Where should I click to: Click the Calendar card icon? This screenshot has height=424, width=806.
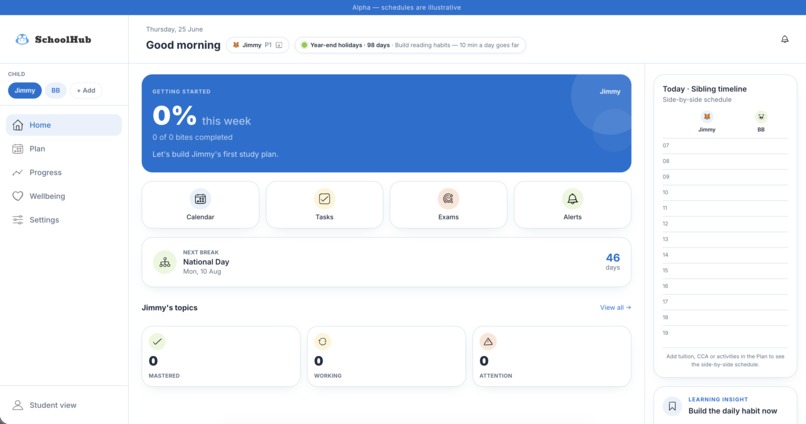200,198
